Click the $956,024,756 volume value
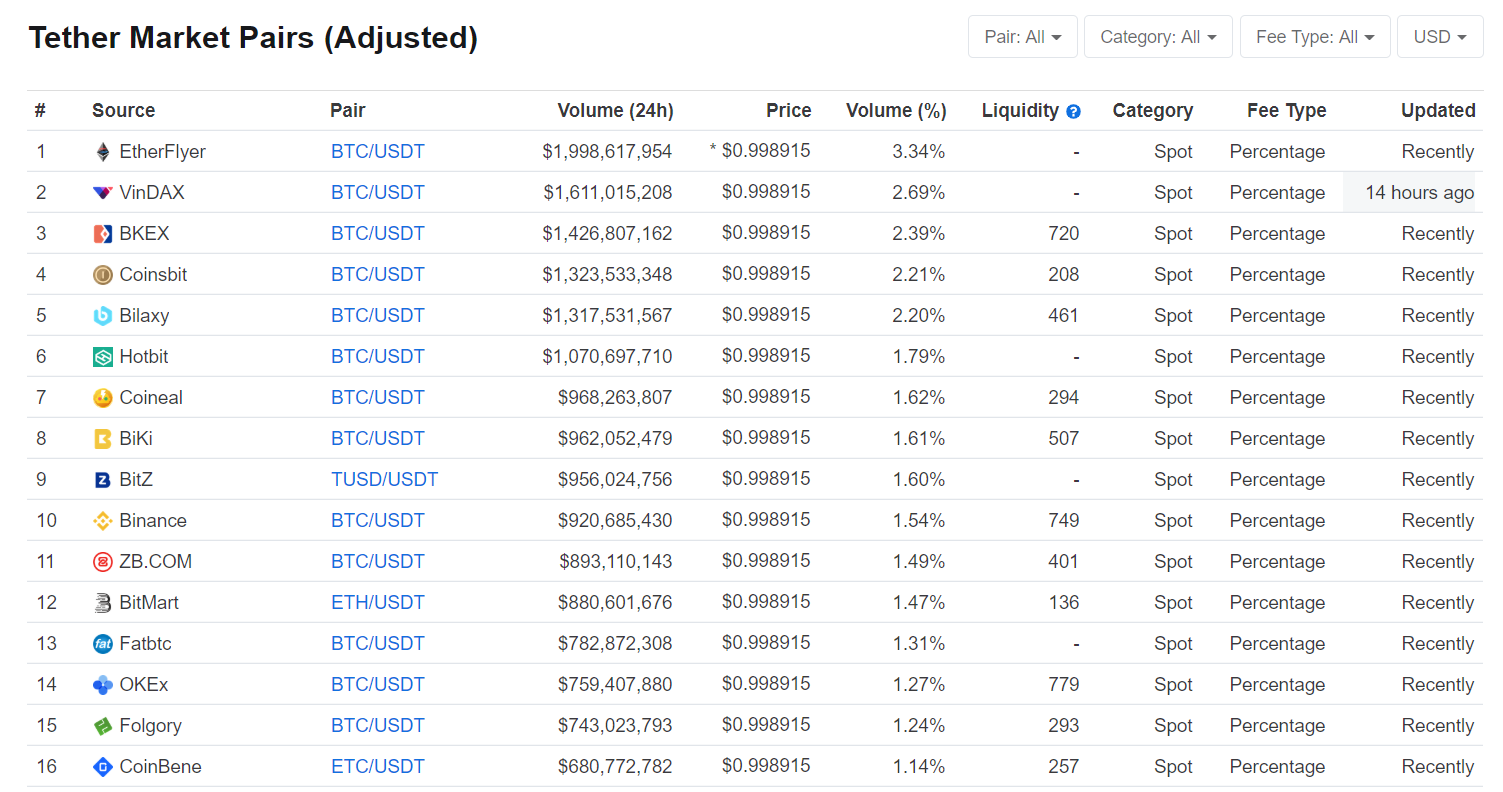Screen dimensions: 1503x792 pyautogui.click(x=615, y=480)
